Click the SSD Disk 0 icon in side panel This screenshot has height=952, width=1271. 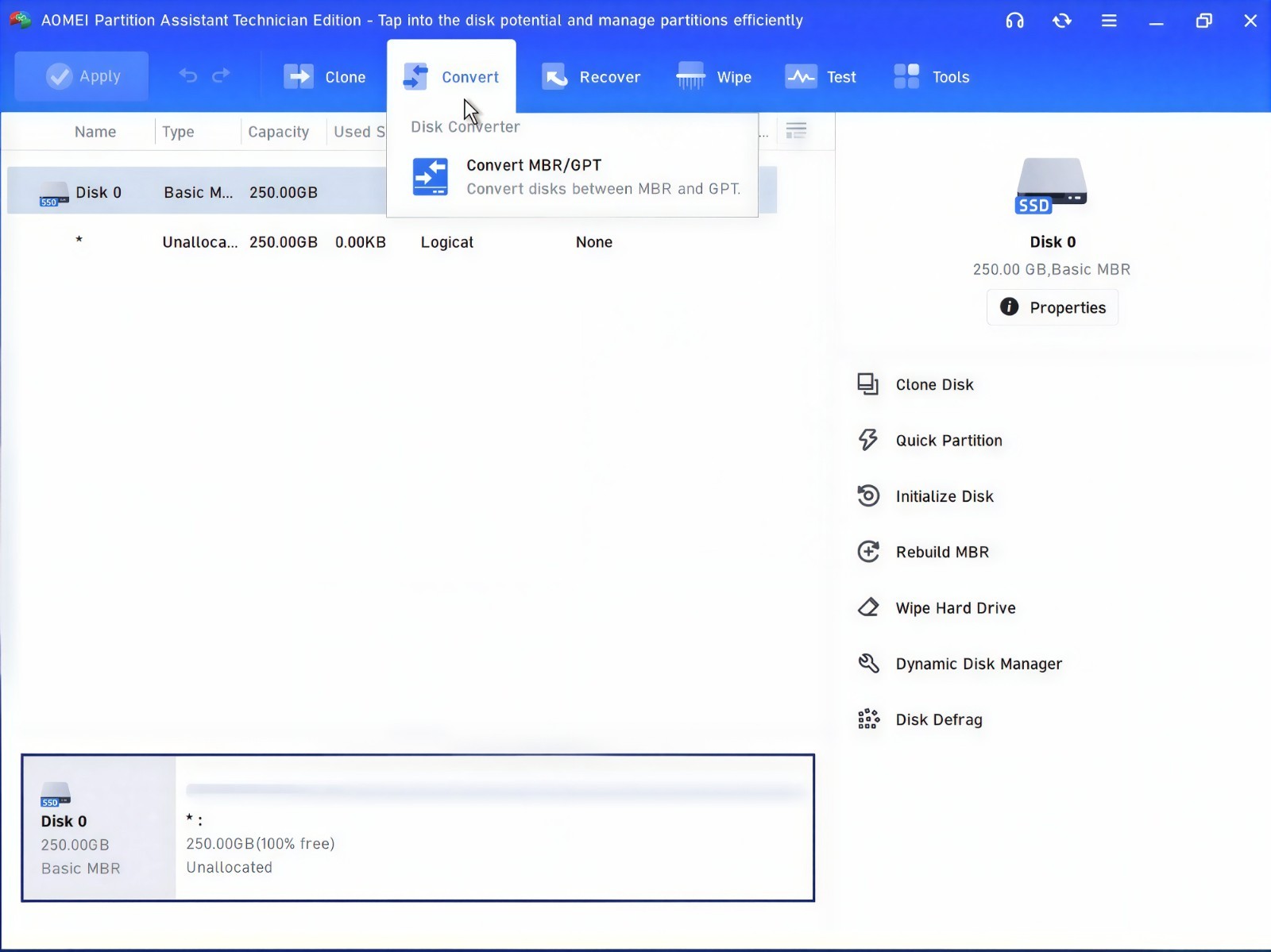coord(1051,186)
